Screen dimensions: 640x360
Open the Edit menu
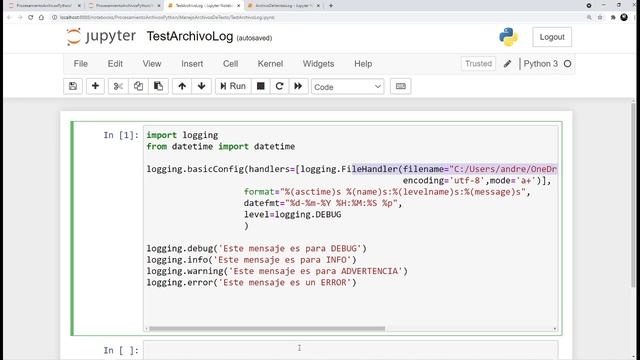(115, 64)
